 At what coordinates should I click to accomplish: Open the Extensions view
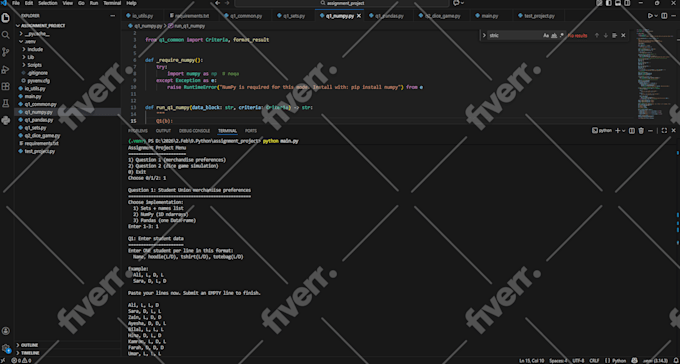(6, 86)
